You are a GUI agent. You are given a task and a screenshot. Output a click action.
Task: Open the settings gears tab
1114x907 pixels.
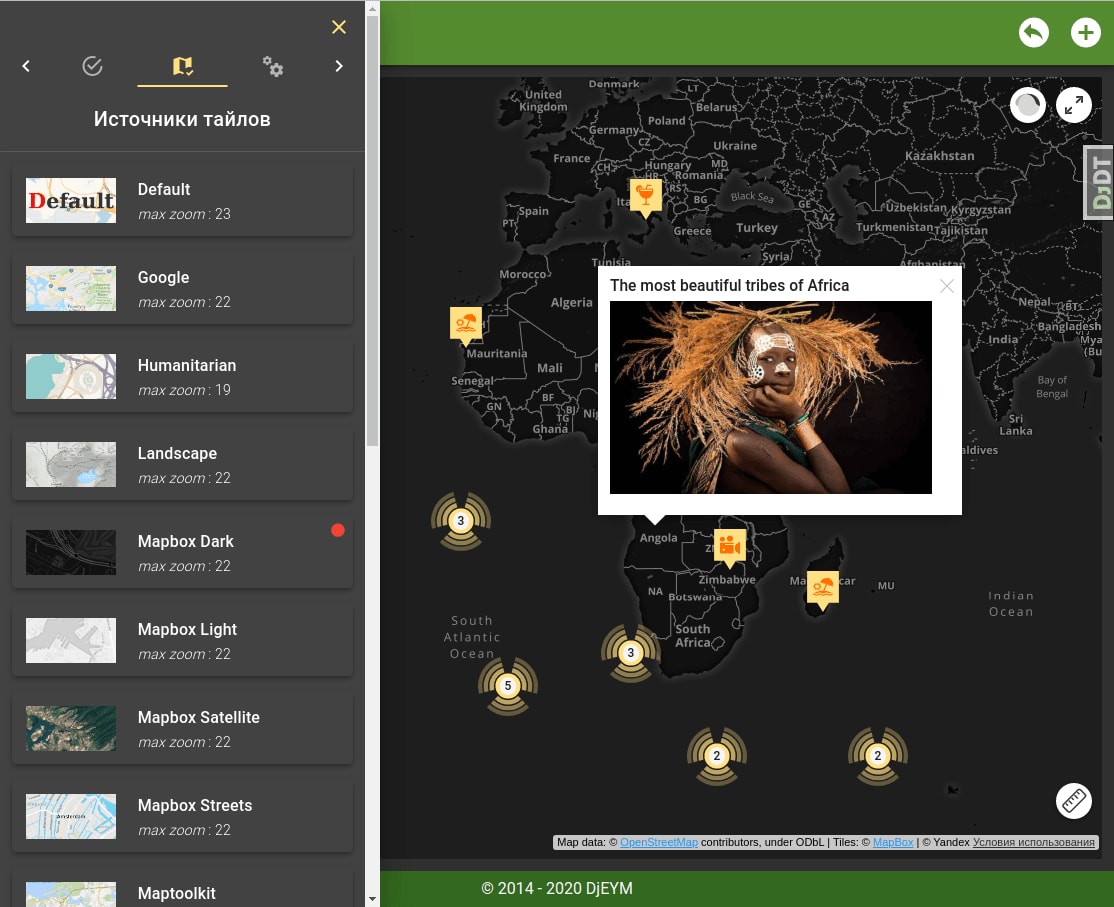click(x=273, y=65)
